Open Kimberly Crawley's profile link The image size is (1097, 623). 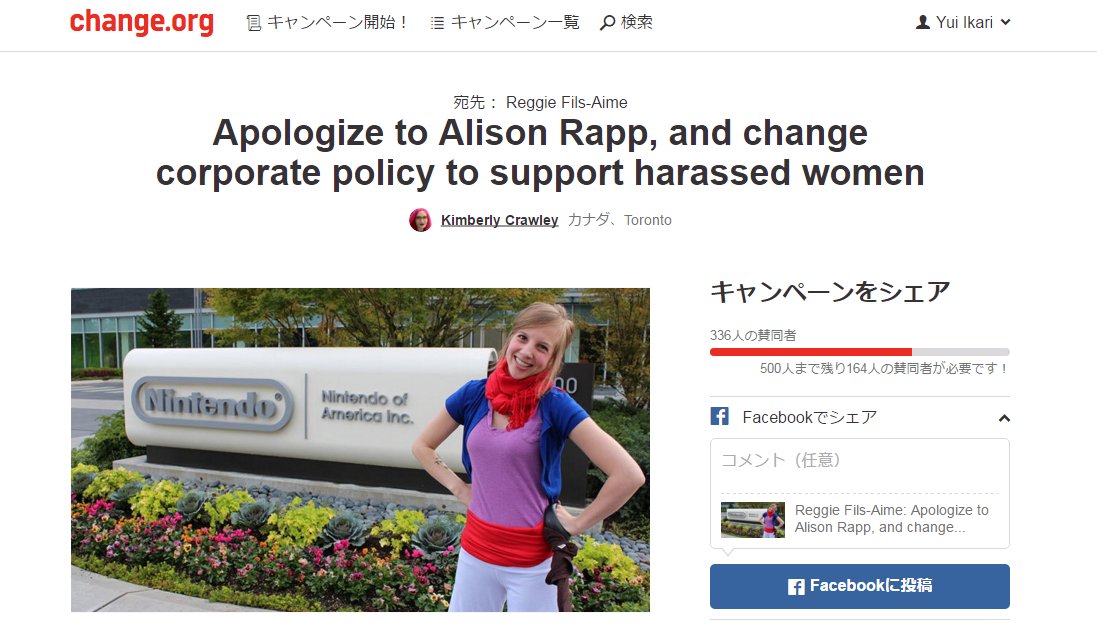click(x=500, y=220)
